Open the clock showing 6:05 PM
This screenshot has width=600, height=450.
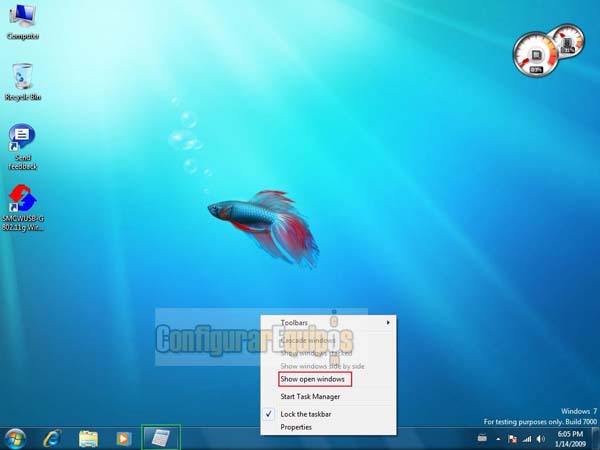click(570, 439)
